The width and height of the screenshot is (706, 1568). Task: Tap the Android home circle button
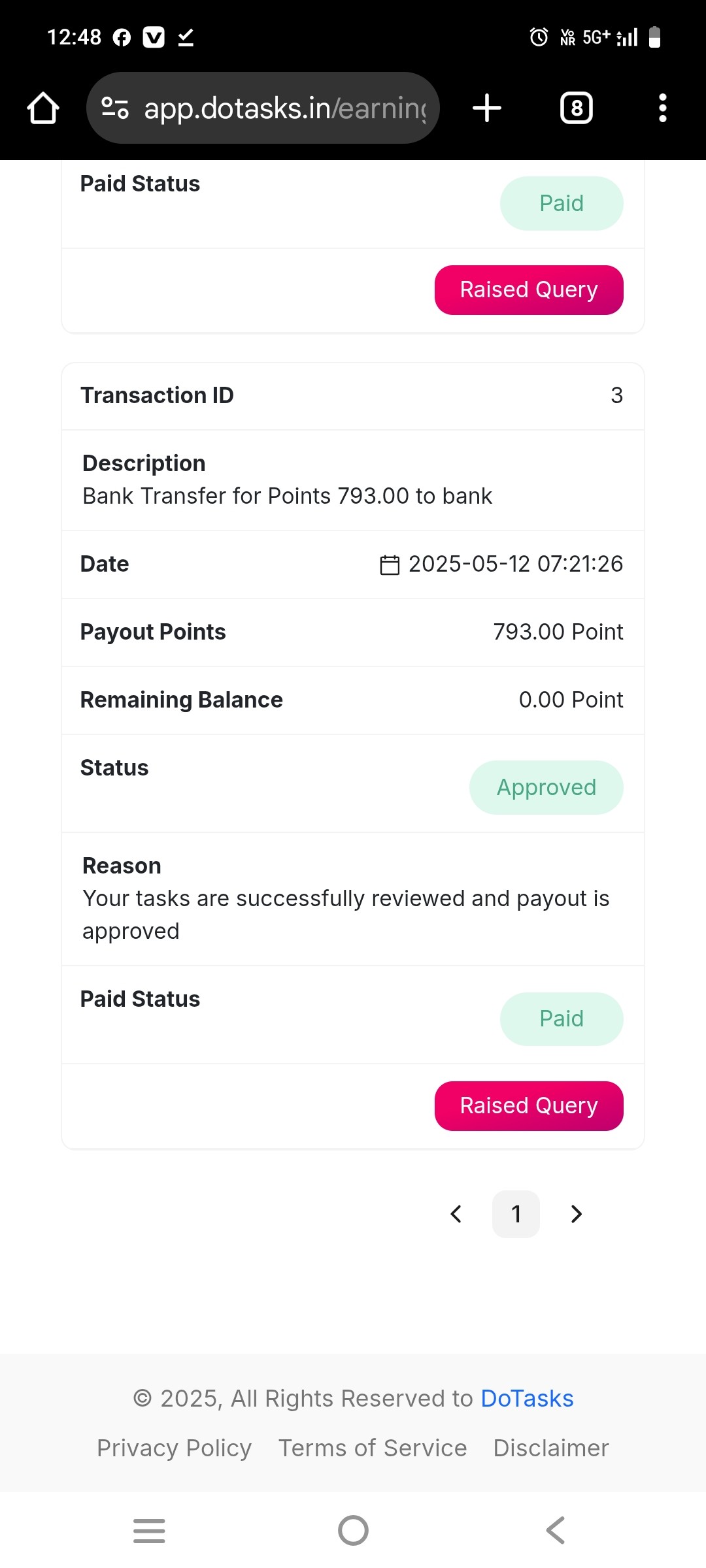click(353, 1530)
